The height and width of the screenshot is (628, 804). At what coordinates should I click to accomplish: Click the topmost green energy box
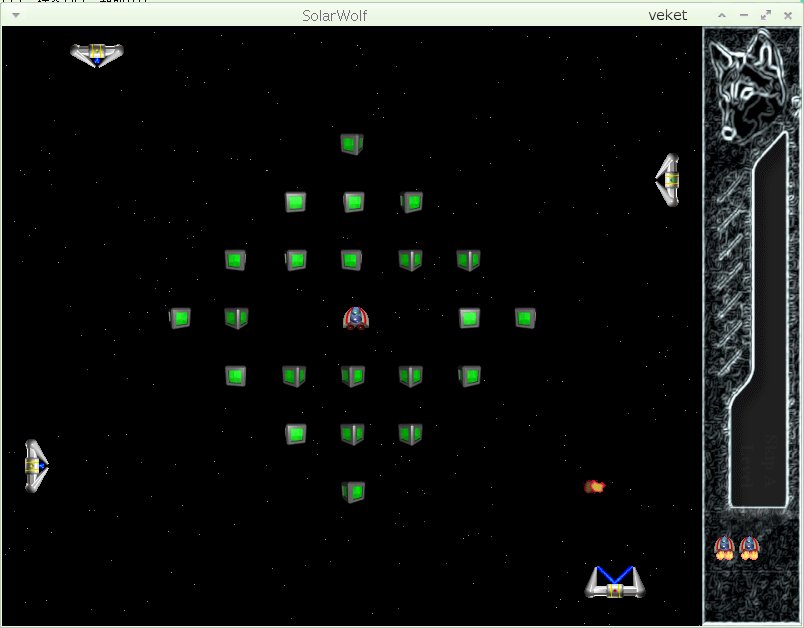click(352, 144)
